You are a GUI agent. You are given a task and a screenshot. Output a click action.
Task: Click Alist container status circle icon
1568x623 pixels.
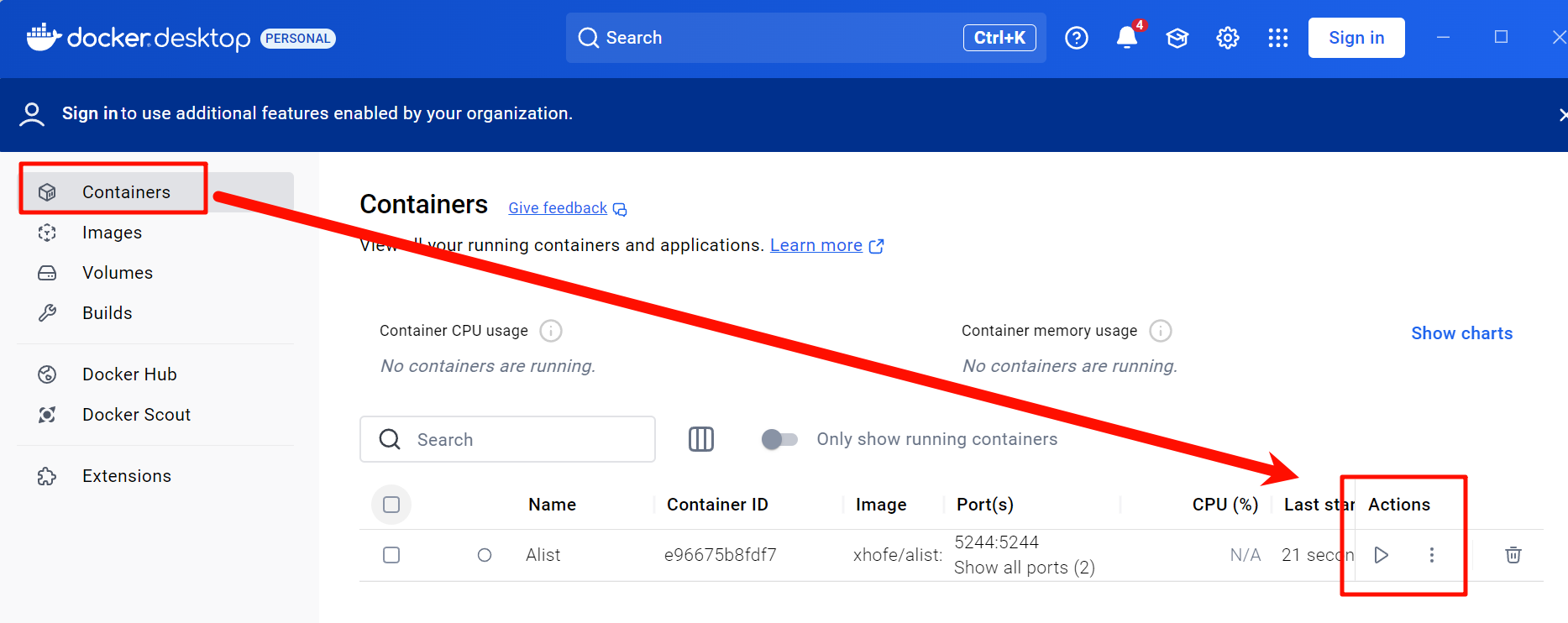click(x=485, y=555)
